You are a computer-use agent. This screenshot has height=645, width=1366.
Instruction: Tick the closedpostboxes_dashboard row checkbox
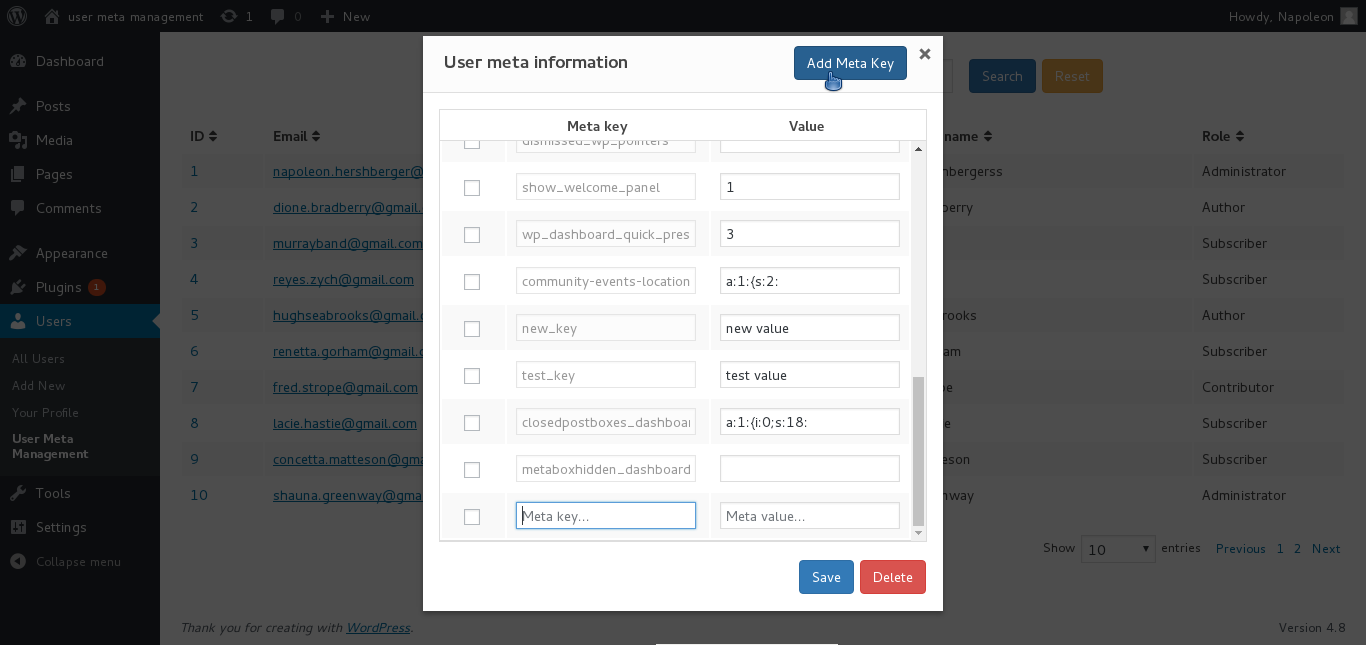point(472,423)
